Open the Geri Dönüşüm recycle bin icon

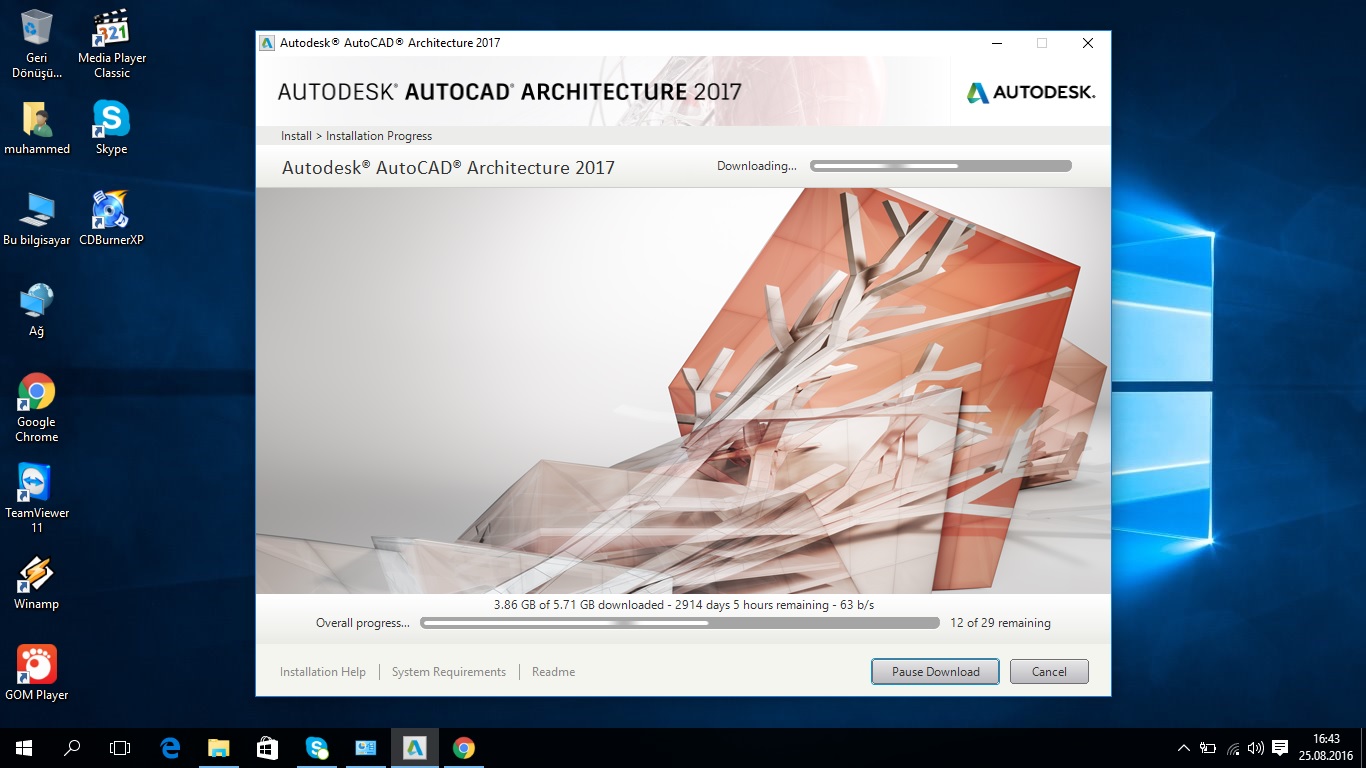(x=37, y=45)
